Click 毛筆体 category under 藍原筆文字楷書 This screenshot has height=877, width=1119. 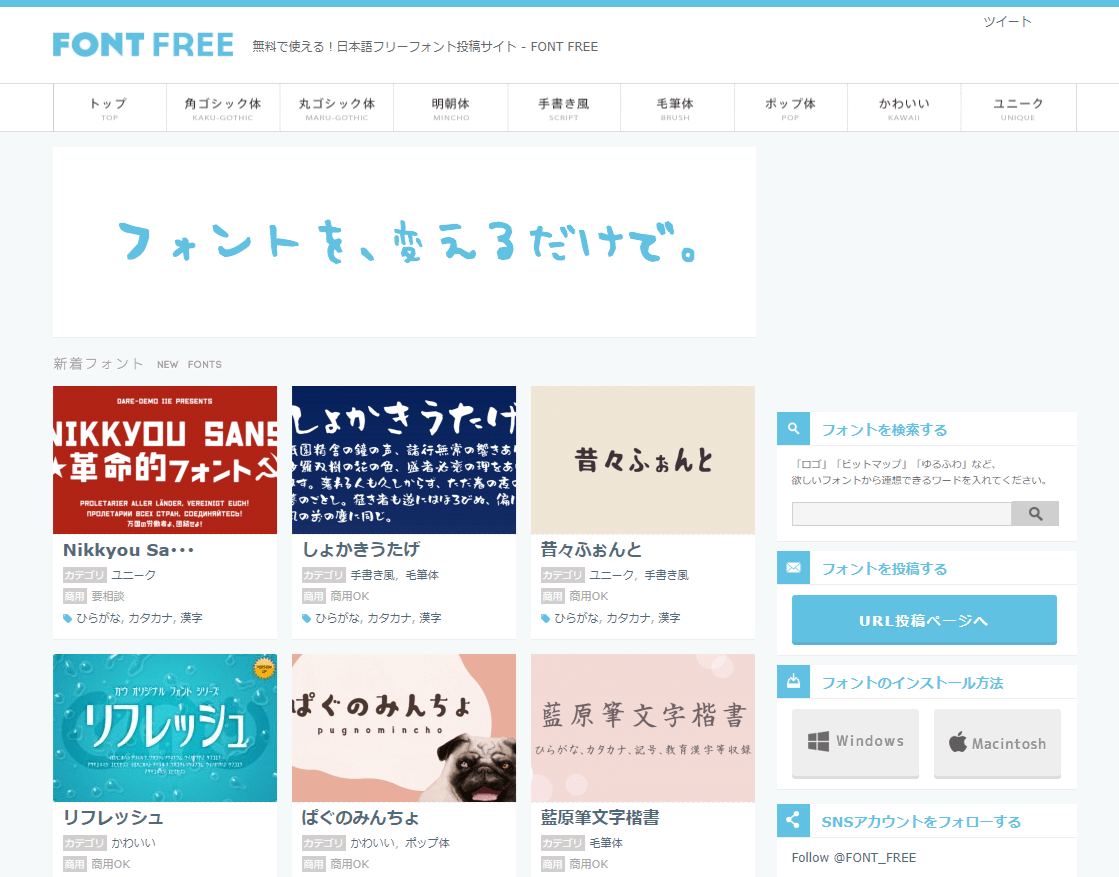606,843
